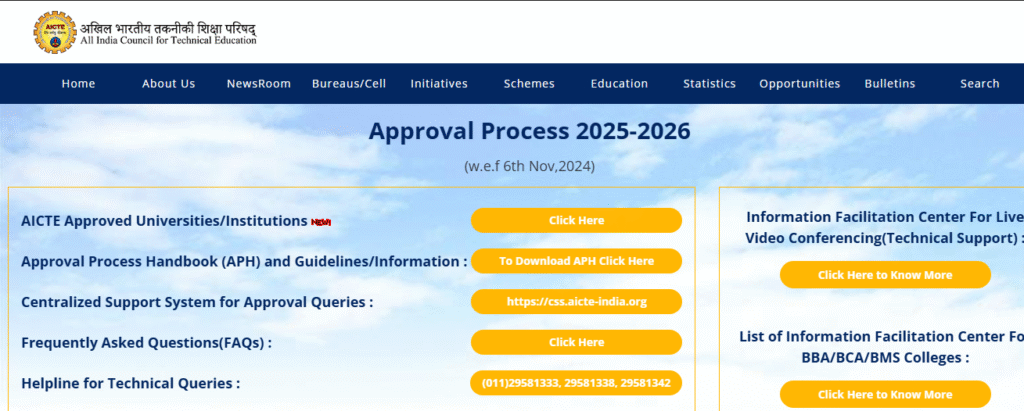This screenshot has width=1024, height=411.
Task: Know more about Live Video Conferencing support
Action: 885,275
